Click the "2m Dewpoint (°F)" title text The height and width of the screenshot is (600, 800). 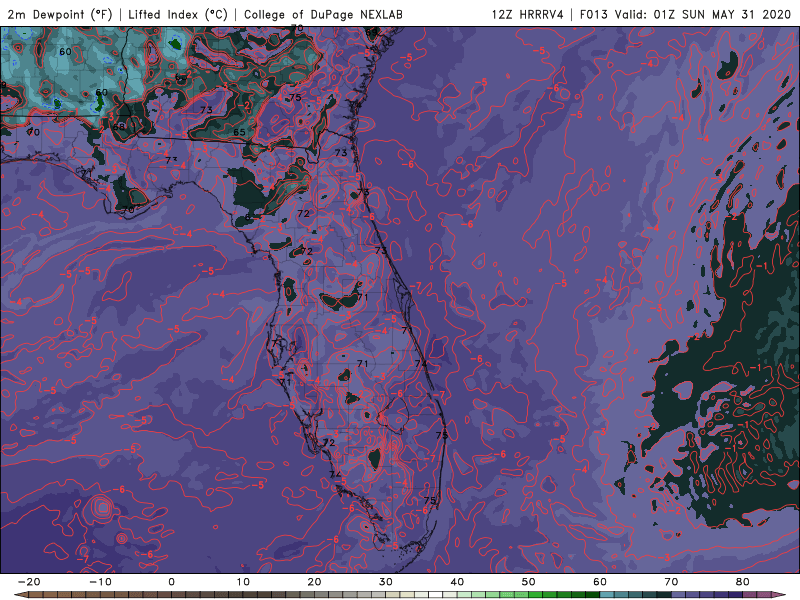pos(60,15)
